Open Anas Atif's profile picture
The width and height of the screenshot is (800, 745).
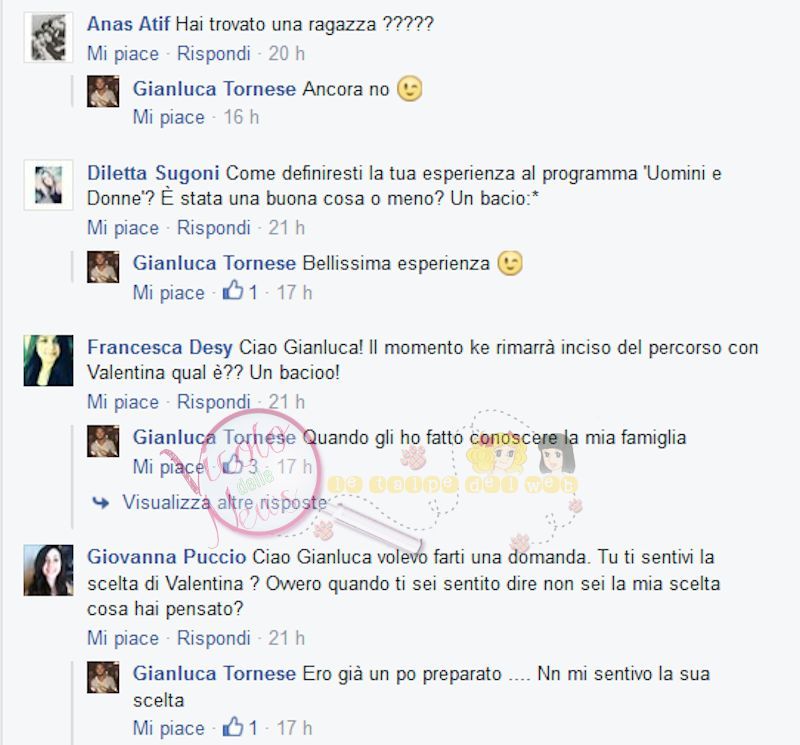point(48,38)
